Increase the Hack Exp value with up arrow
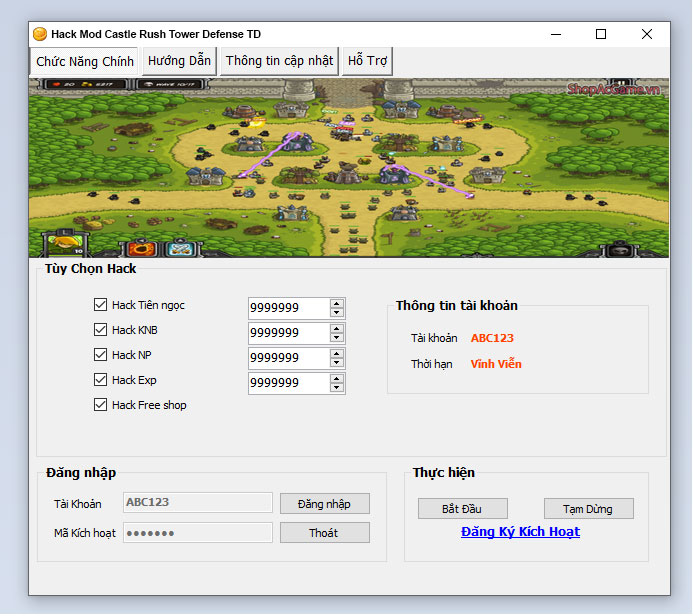 [337, 379]
